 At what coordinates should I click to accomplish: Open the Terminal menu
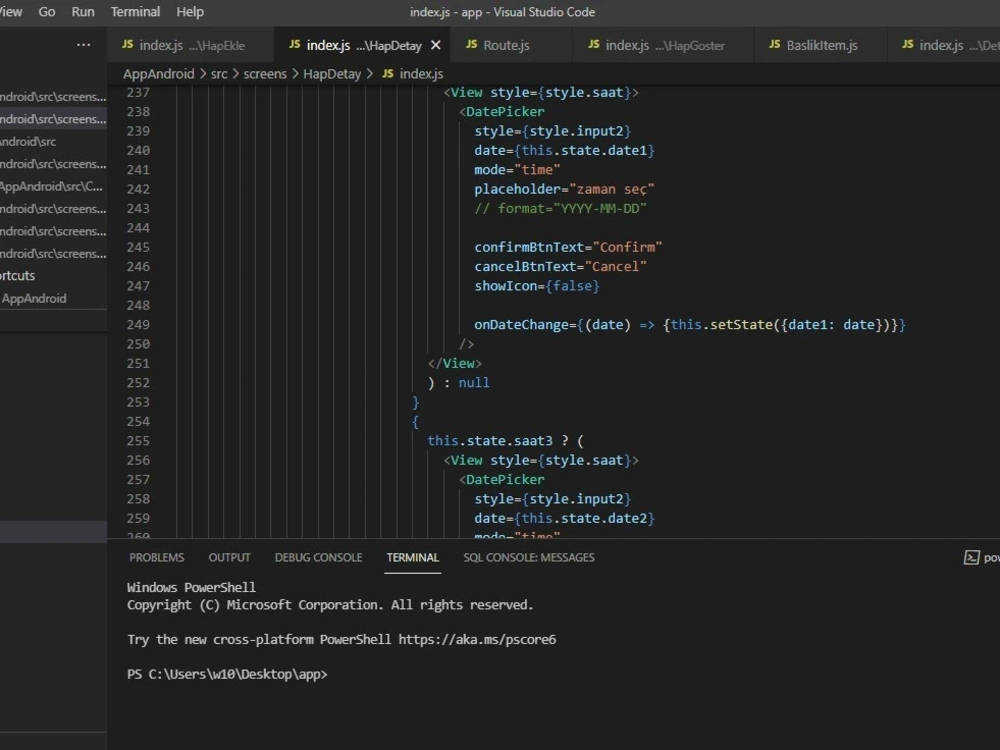(135, 12)
